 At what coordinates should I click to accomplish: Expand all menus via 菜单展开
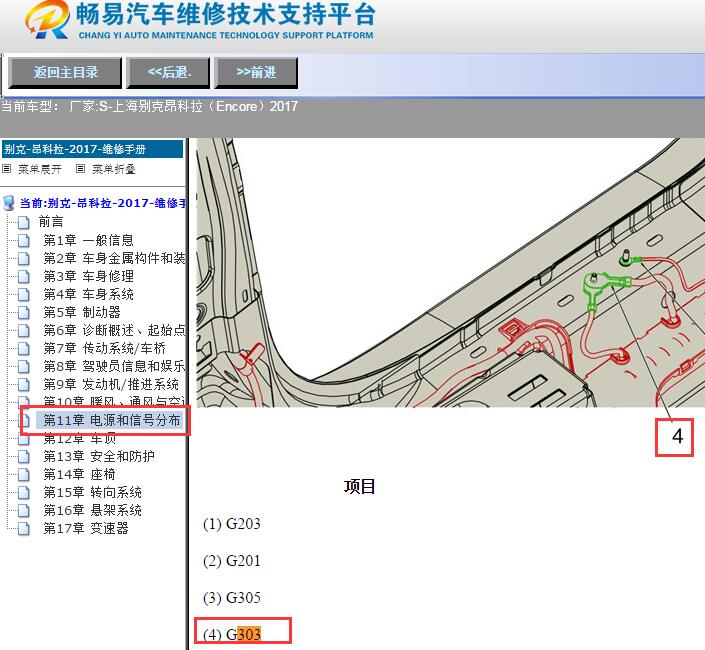point(40,169)
